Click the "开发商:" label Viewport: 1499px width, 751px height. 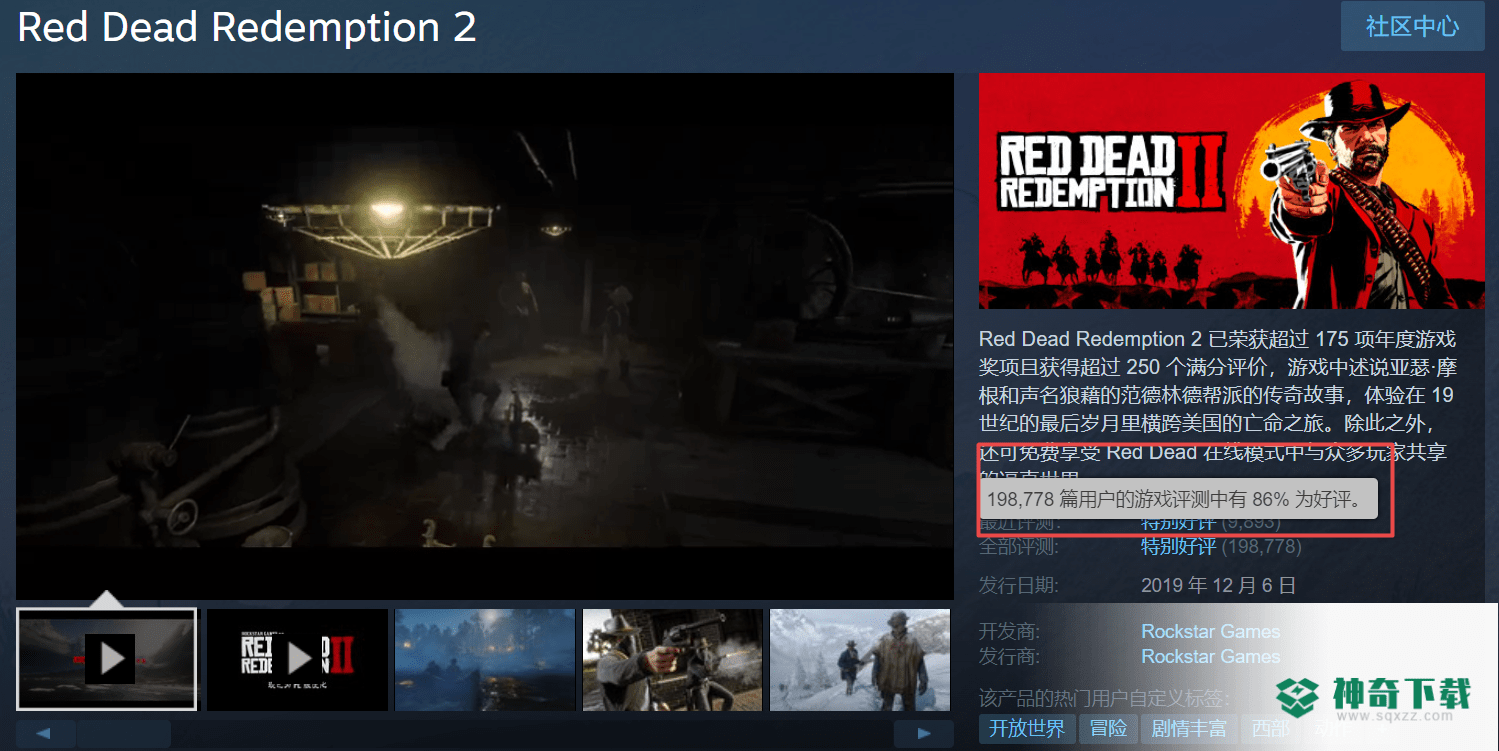[1009, 632]
